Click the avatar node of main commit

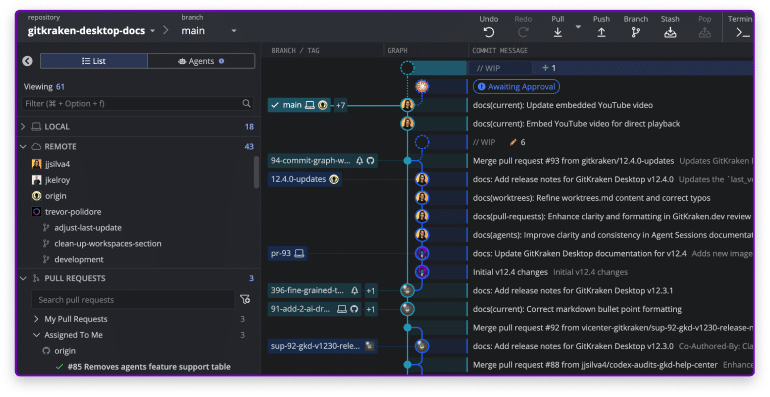407,105
